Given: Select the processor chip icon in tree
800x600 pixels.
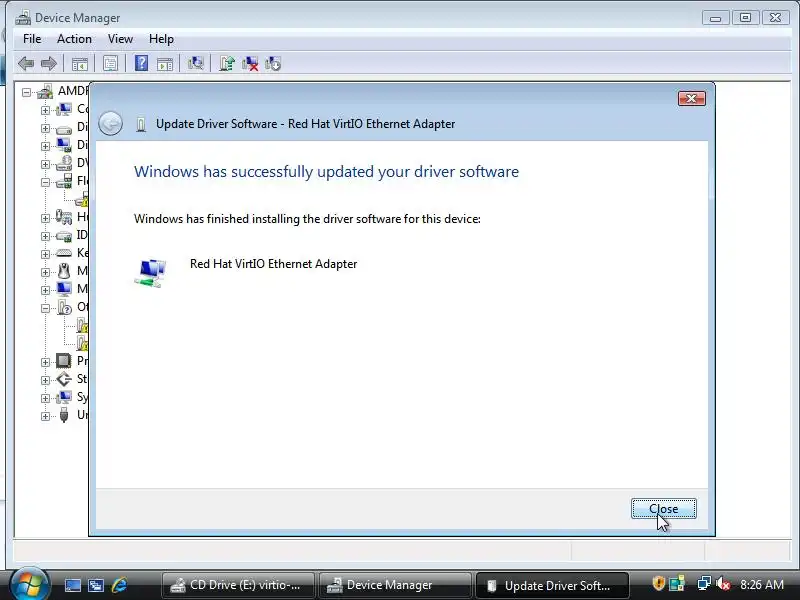Looking at the screenshot, I should coord(64,361).
